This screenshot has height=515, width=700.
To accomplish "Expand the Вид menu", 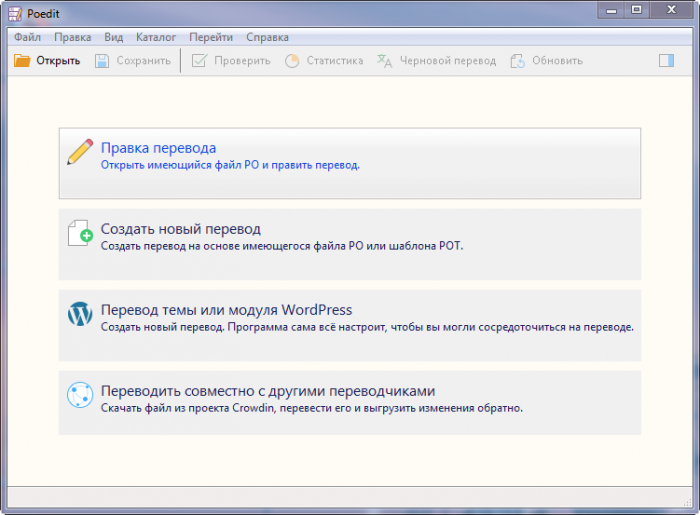I will point(114,37).
